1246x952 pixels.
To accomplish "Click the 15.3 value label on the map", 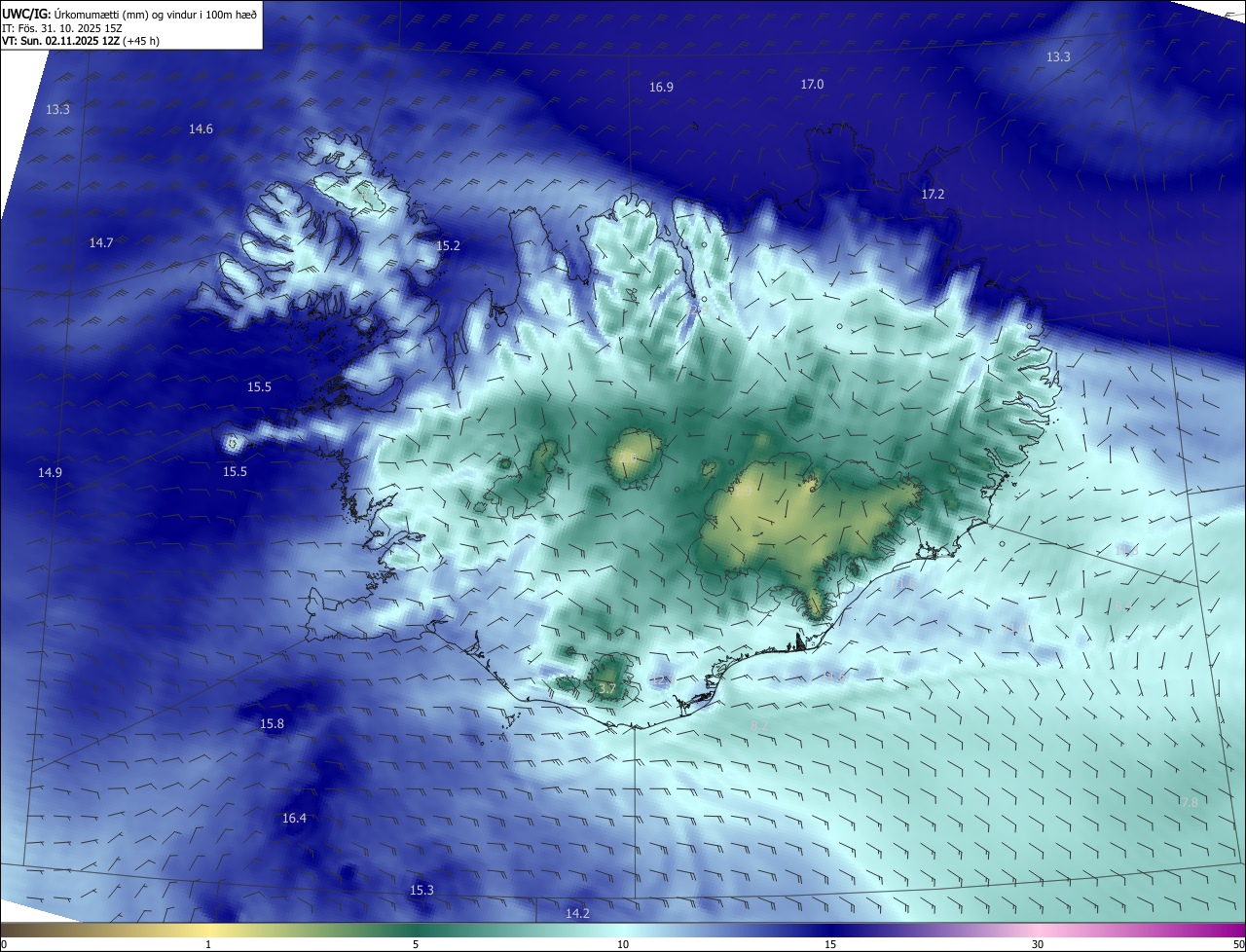I will [421, 890].
